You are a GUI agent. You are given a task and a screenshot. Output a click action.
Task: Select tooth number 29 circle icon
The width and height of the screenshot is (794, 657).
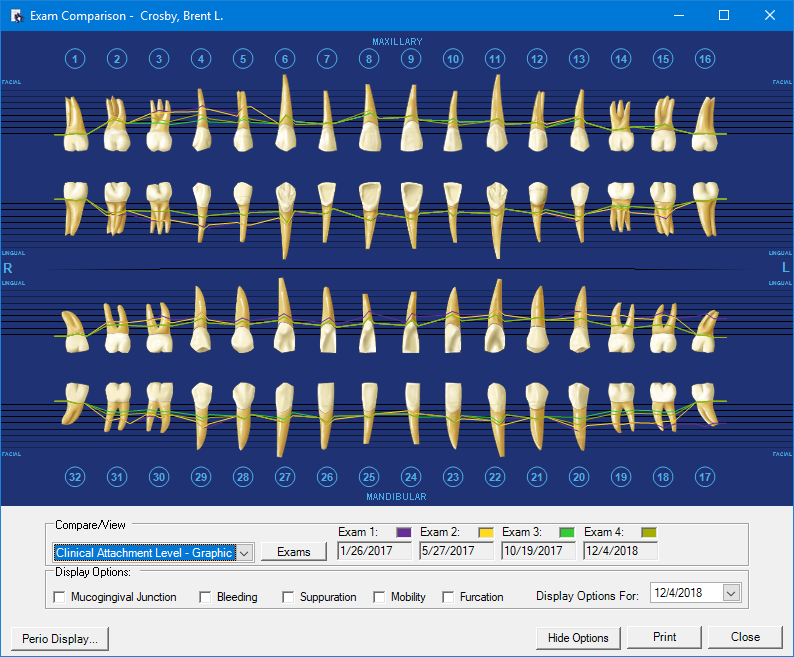(x=201, y=477)
